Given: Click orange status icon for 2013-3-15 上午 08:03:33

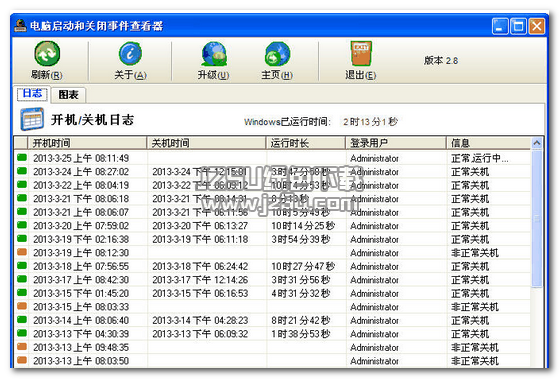Looking at the screenshot, I should pos(22,306).
